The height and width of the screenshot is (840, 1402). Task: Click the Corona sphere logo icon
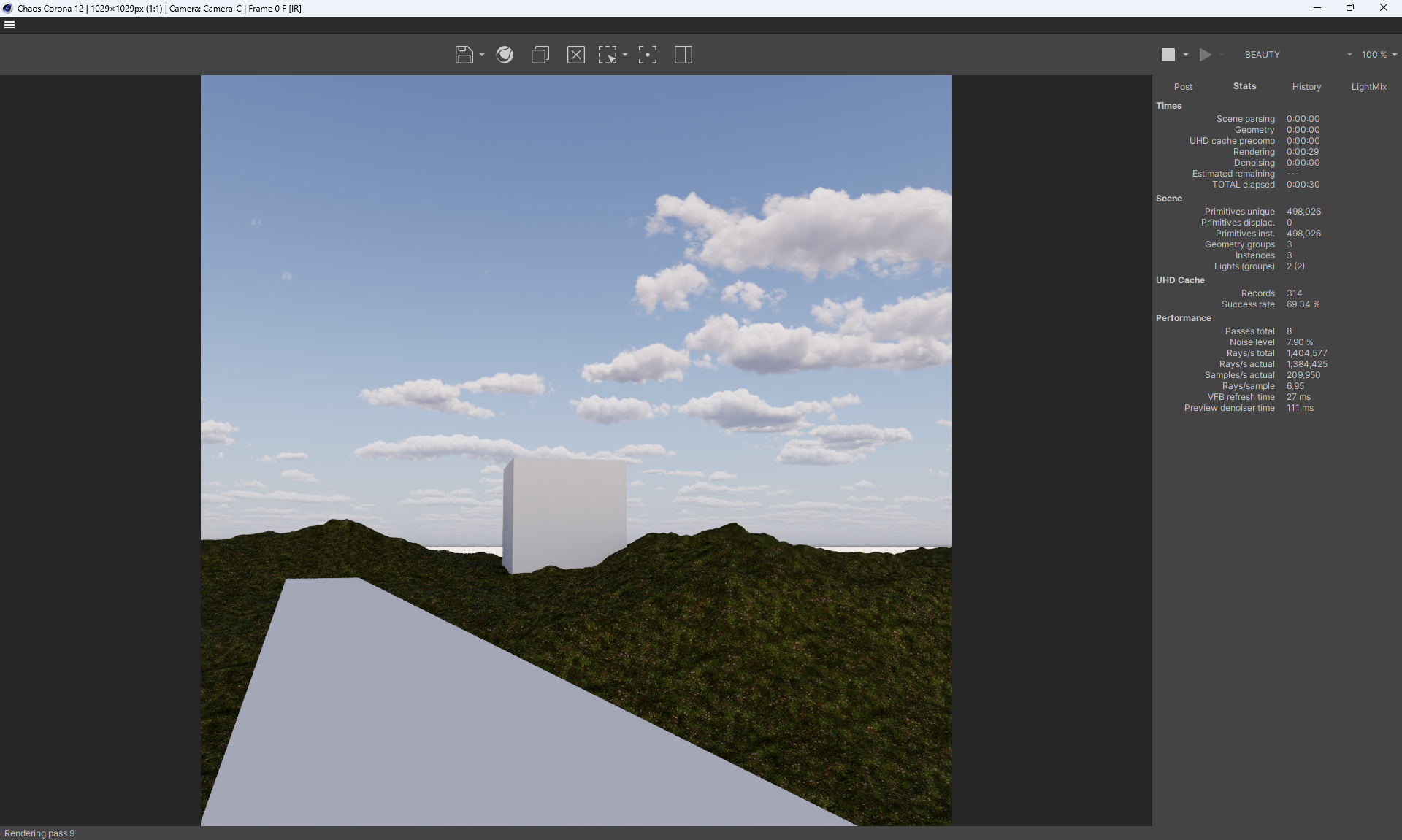505,55
